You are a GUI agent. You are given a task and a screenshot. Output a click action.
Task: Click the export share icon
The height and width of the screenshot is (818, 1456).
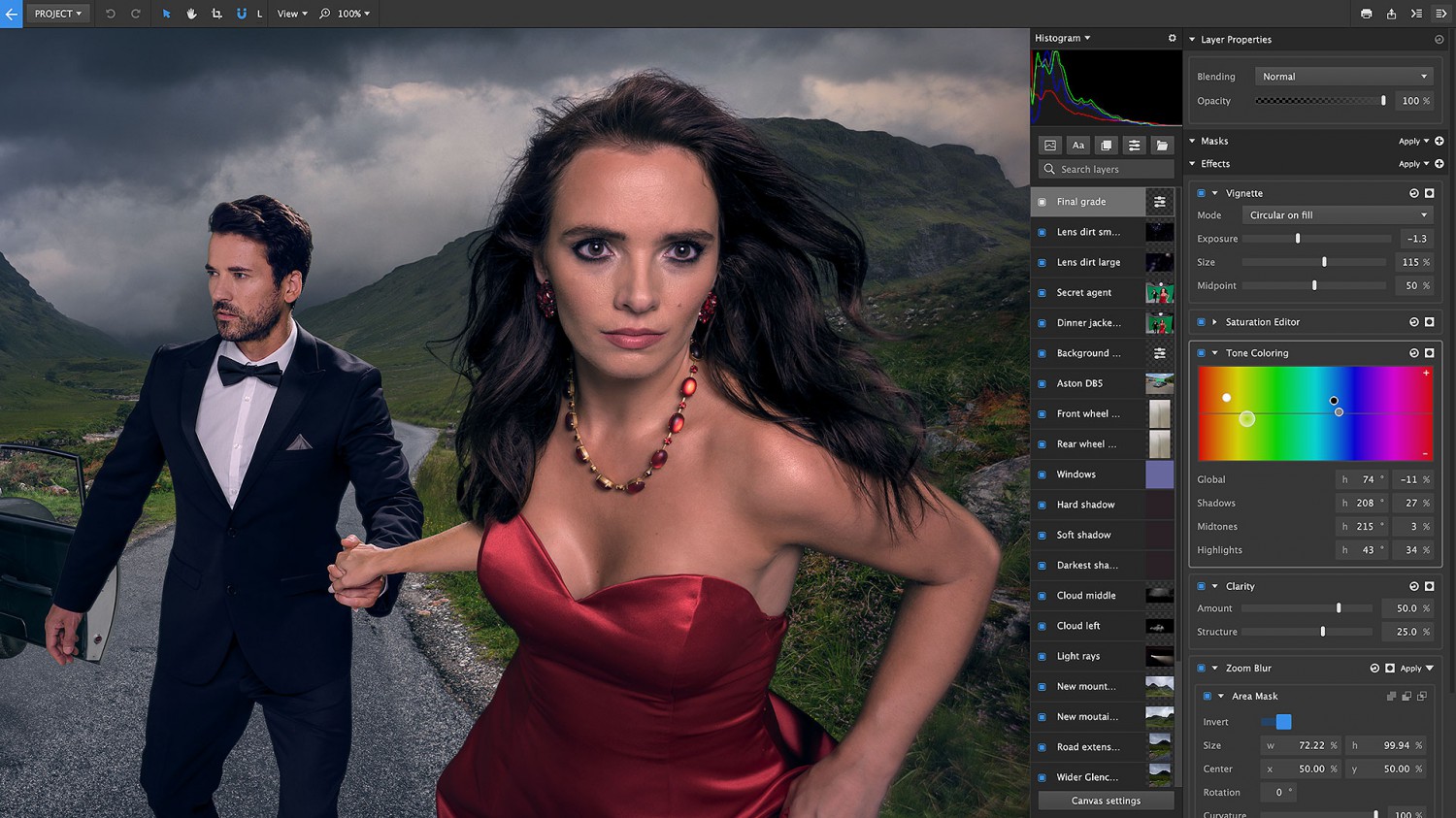(1391, 14)
